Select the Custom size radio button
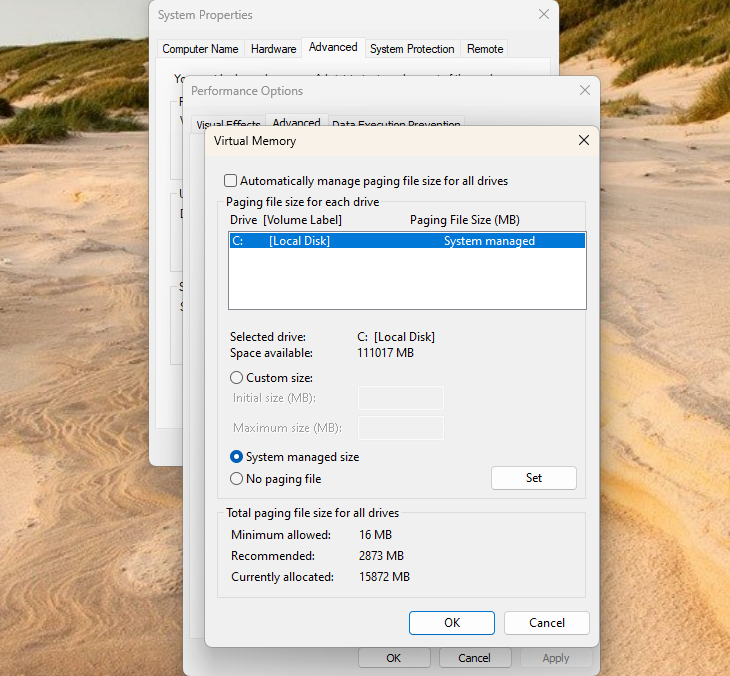Viewport: 730px width, 676px height. coord(237,378)
